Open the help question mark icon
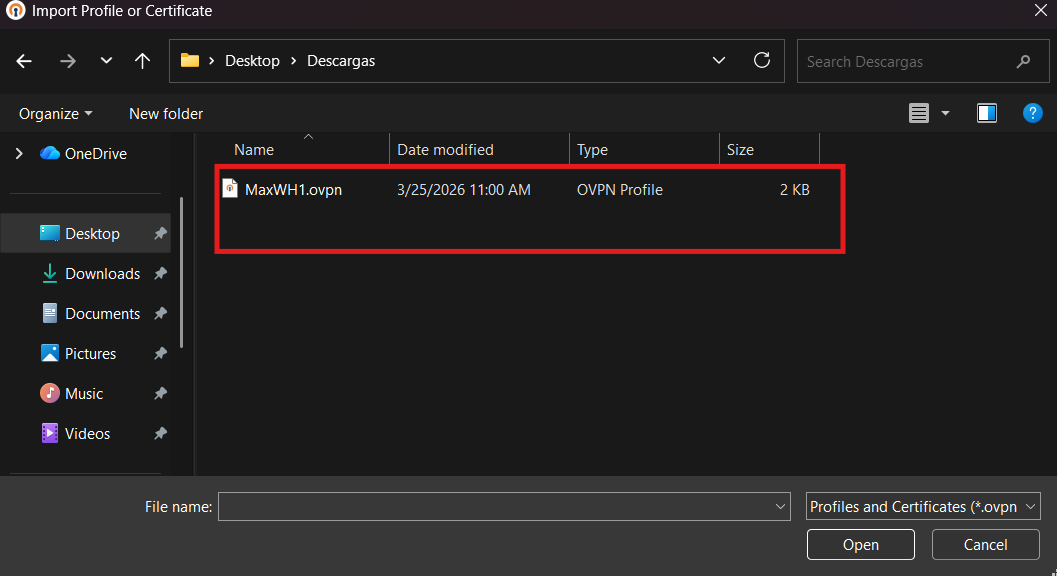Viewport: 1057px width, 576px height. [1033, 113]
